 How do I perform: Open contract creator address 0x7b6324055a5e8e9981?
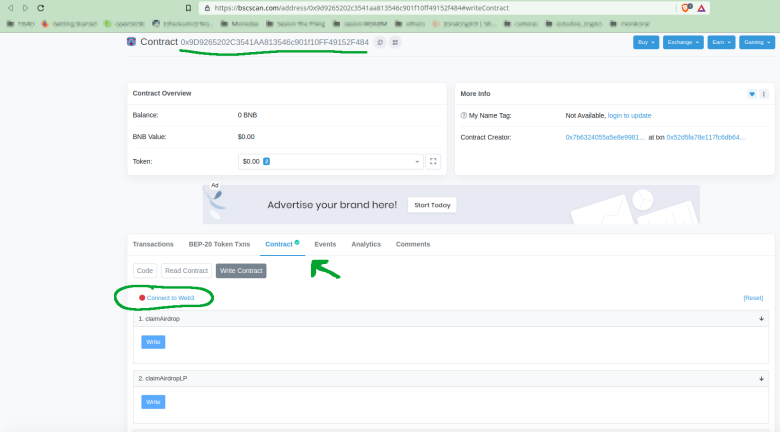pyautogui.click(x=605, y=137)
